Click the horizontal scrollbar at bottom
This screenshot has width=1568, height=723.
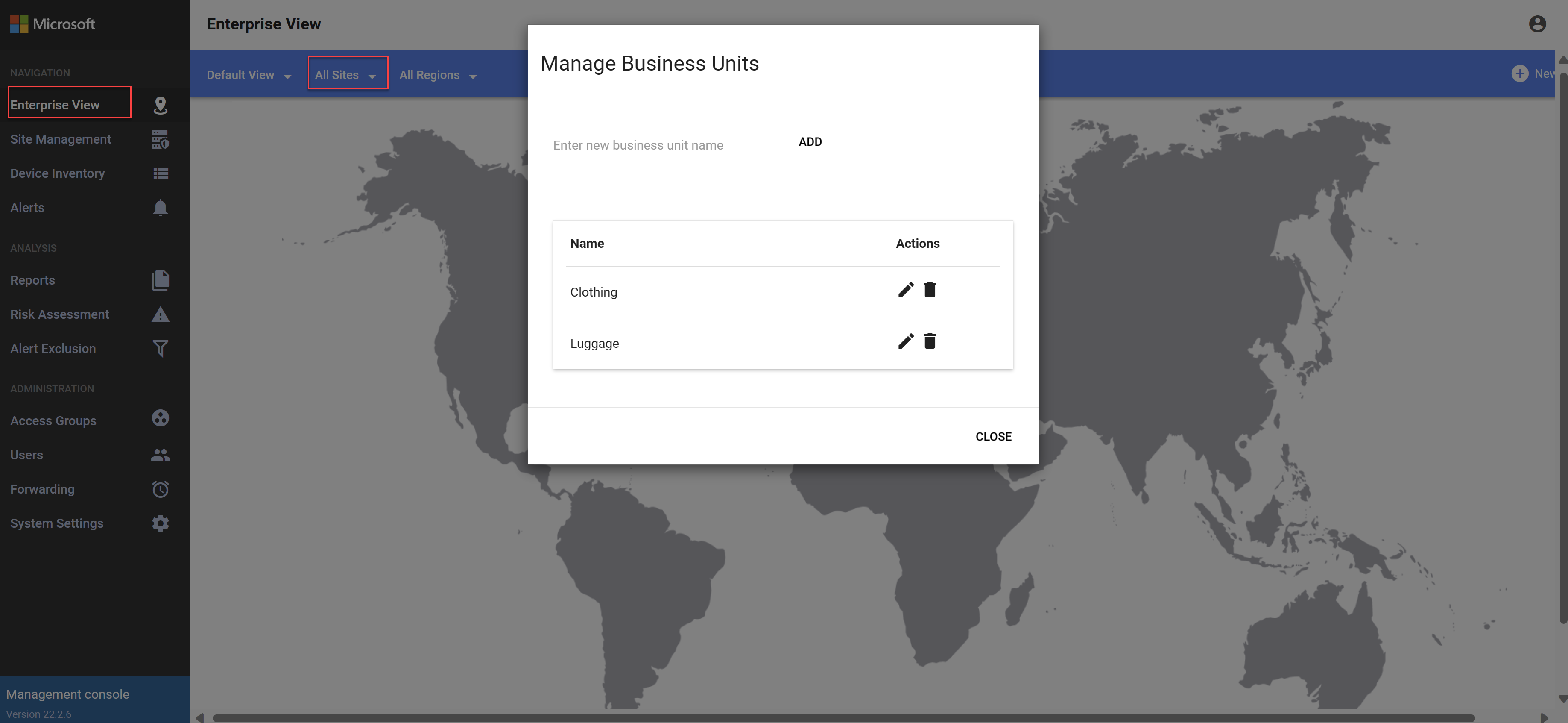point(843,717)
